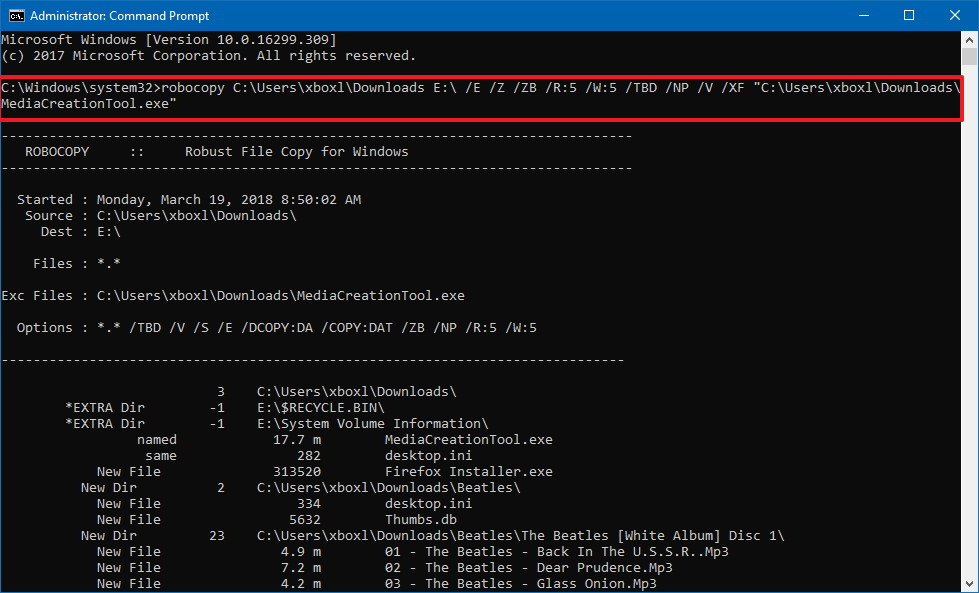Click the 'E:\$RECYCLE.BIN\' extra dir line

225,408
